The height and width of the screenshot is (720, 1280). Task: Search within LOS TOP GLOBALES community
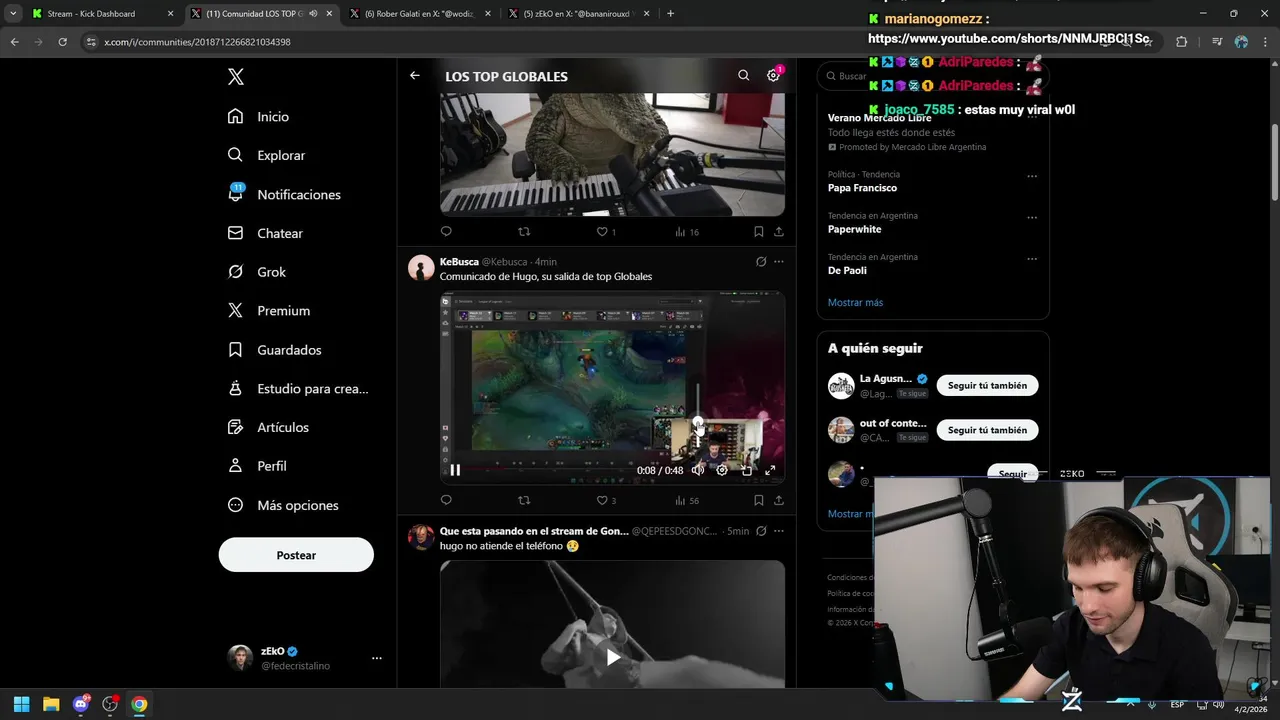click(743, 76)
